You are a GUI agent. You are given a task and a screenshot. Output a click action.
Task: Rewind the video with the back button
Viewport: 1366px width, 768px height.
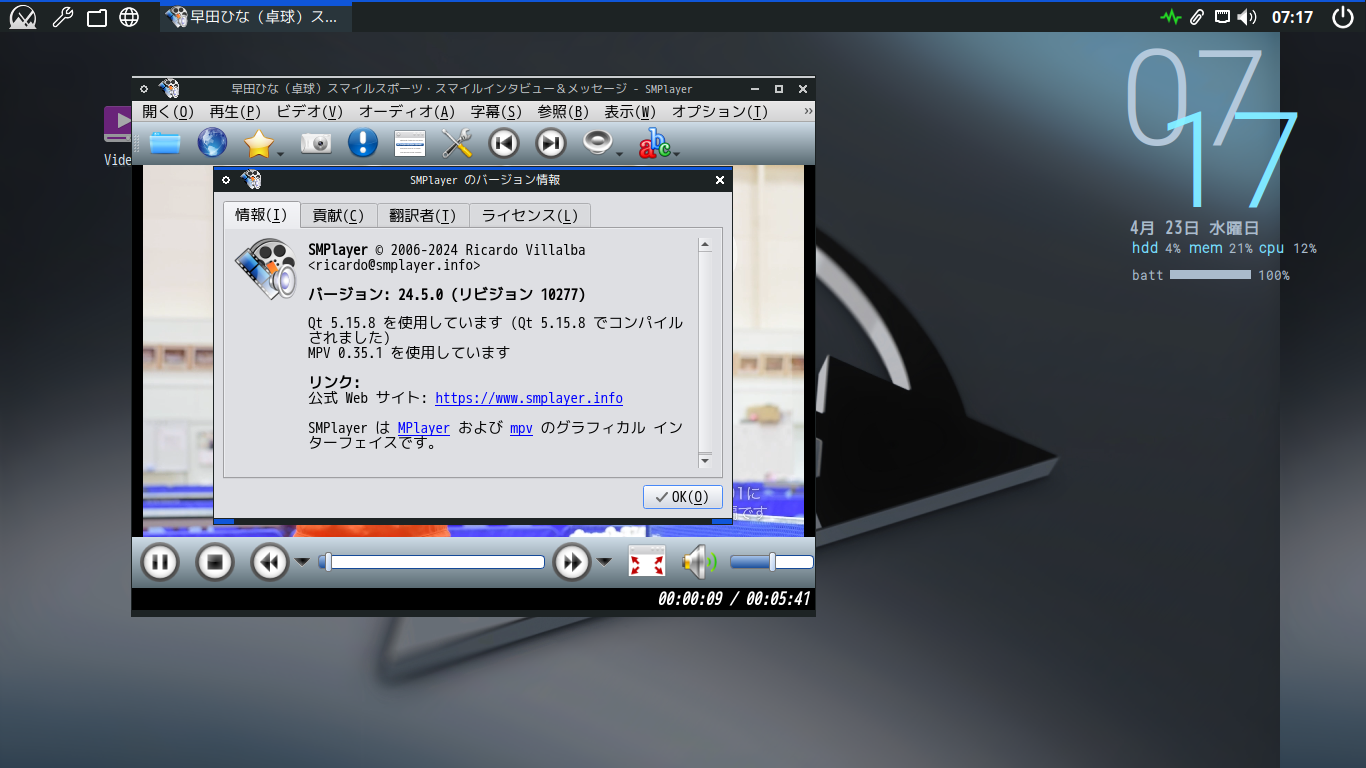tap(269, 561)
